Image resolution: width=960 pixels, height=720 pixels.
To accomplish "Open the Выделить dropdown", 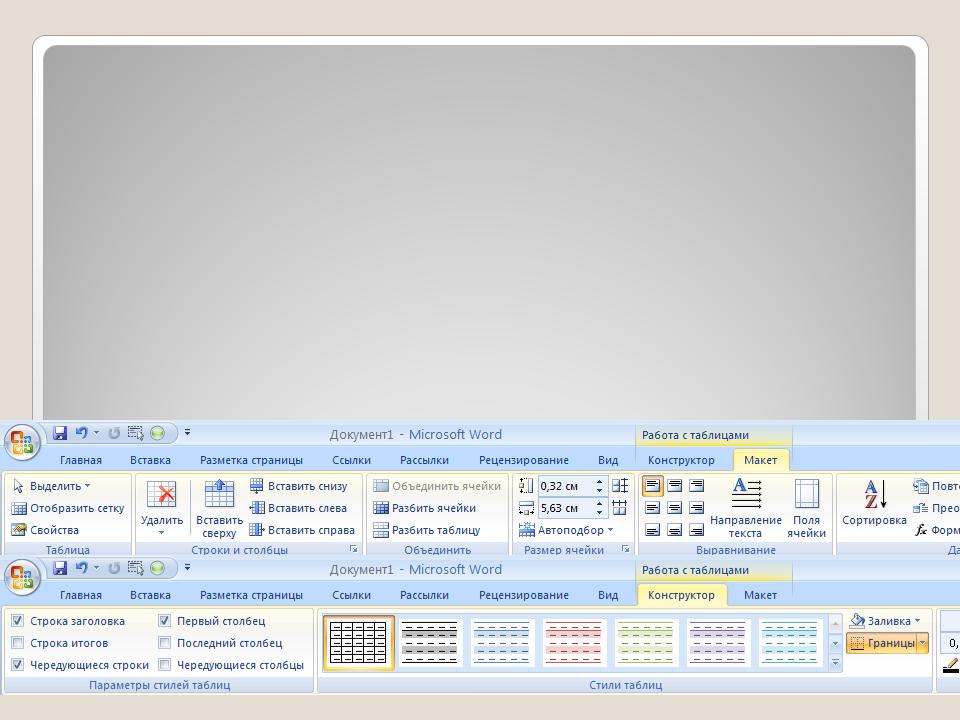I will click(x=51, y=486).
